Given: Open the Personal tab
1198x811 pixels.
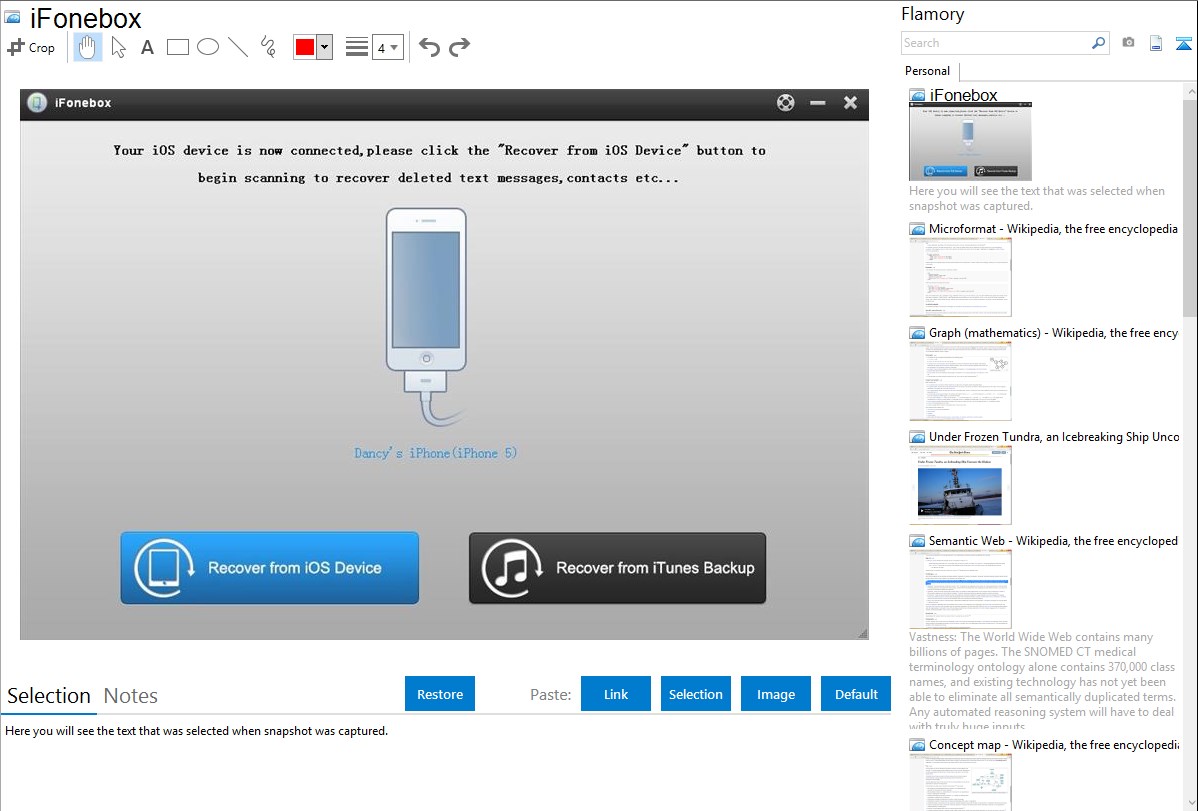Looking at the screenshot, I should click(x=928, y=70).
